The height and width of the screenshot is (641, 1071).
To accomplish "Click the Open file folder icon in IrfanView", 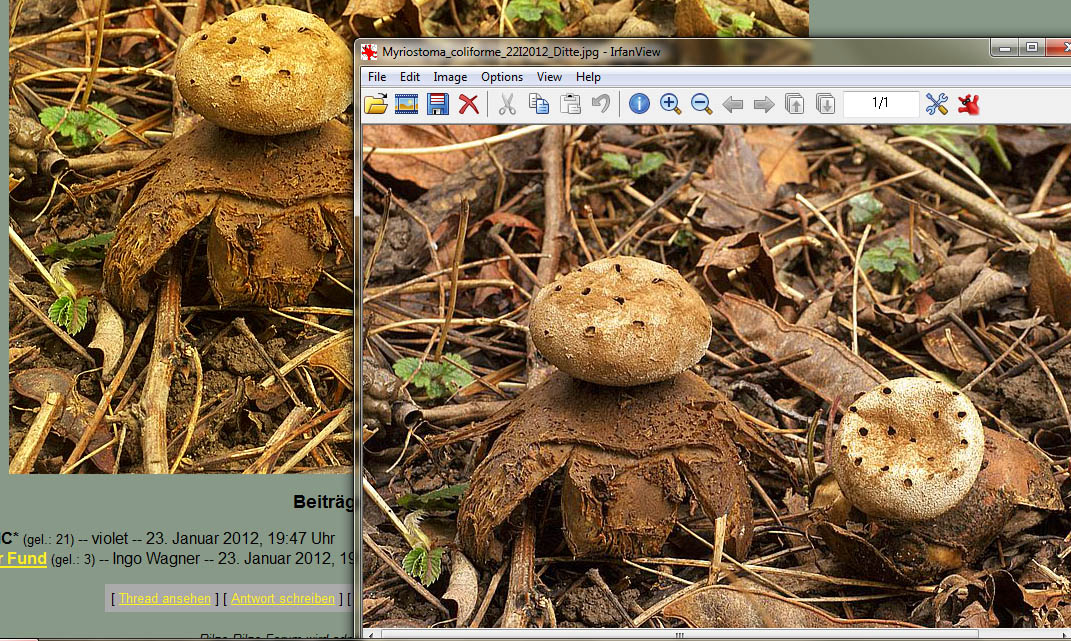I will [x=376, y=104].
